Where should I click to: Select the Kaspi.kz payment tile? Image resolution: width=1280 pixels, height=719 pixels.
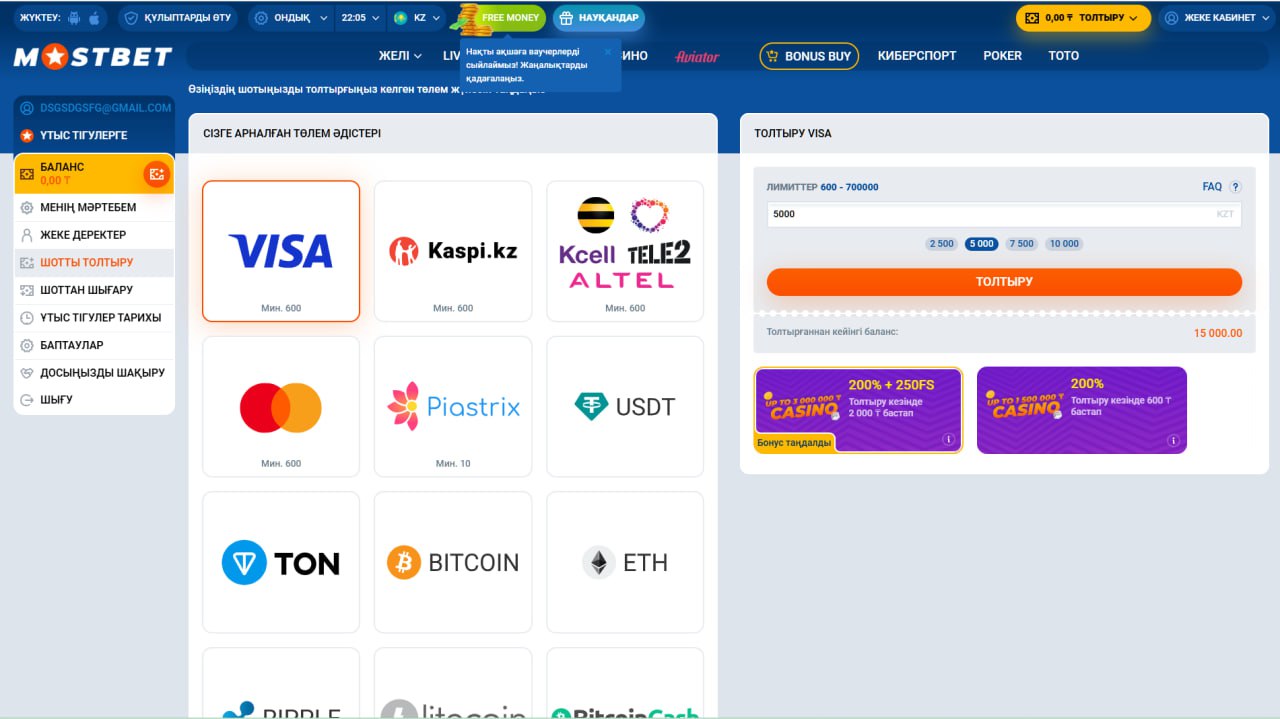pos(453,251)
